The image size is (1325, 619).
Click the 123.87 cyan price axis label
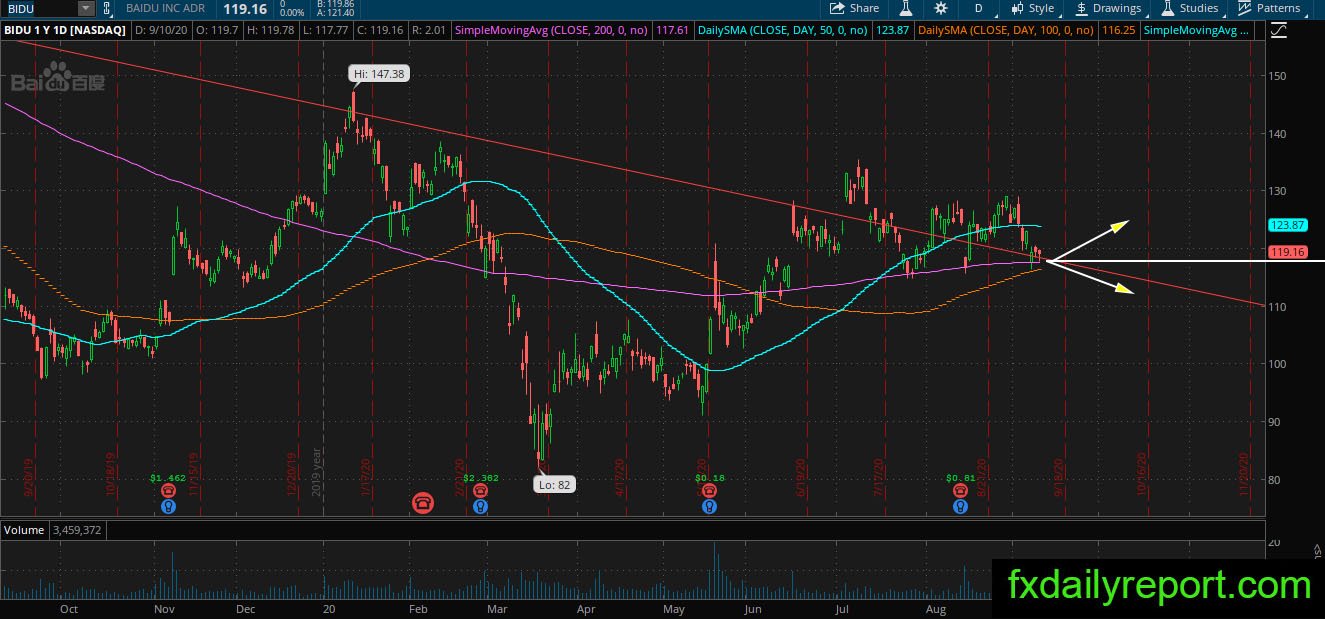(1287, 225)
